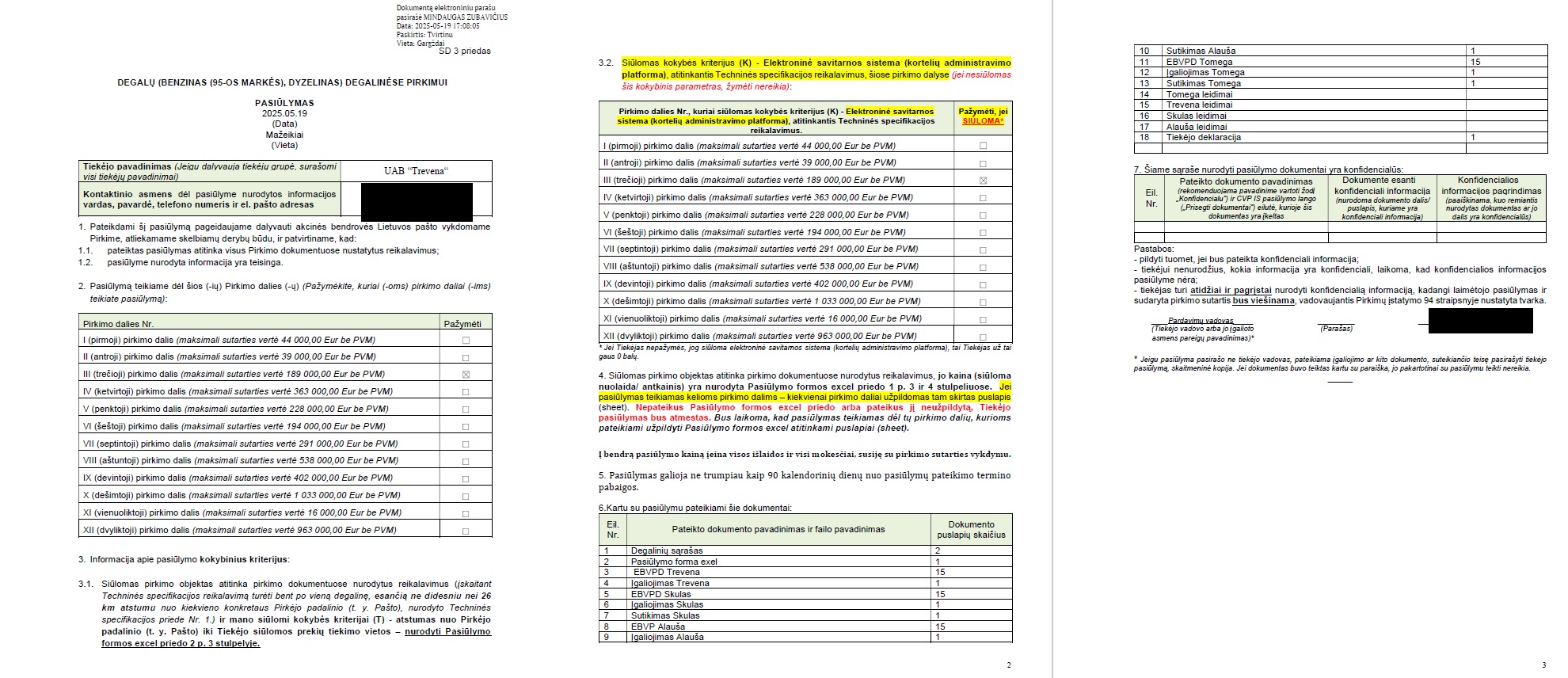Check XII (dvyliktoji) box in Pažymėti column
Image resolution: width=1568 pixels, height=678 pixels.
tap(466, 531)
